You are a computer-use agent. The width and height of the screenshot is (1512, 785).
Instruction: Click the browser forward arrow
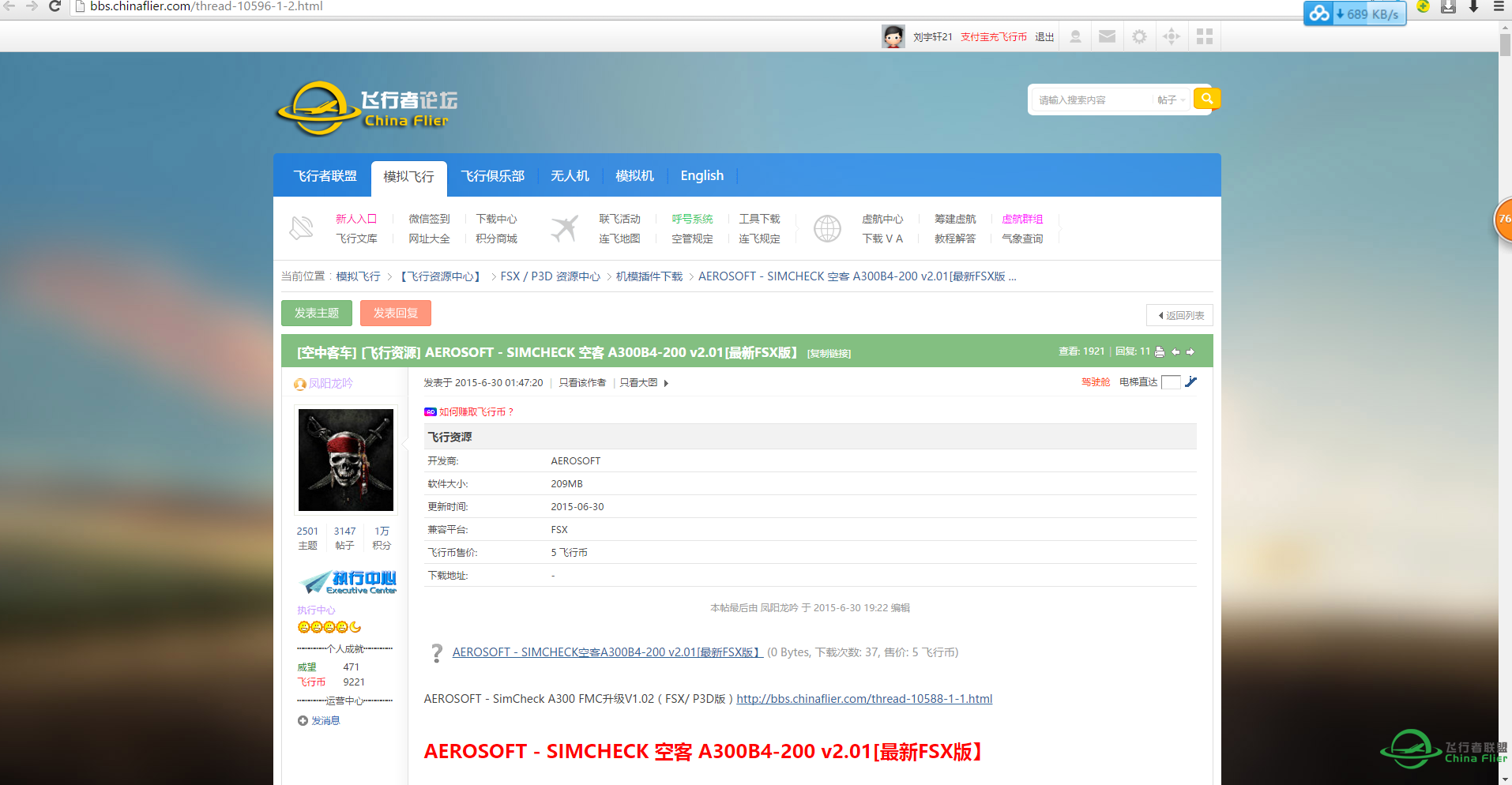[x=32, y=6]
